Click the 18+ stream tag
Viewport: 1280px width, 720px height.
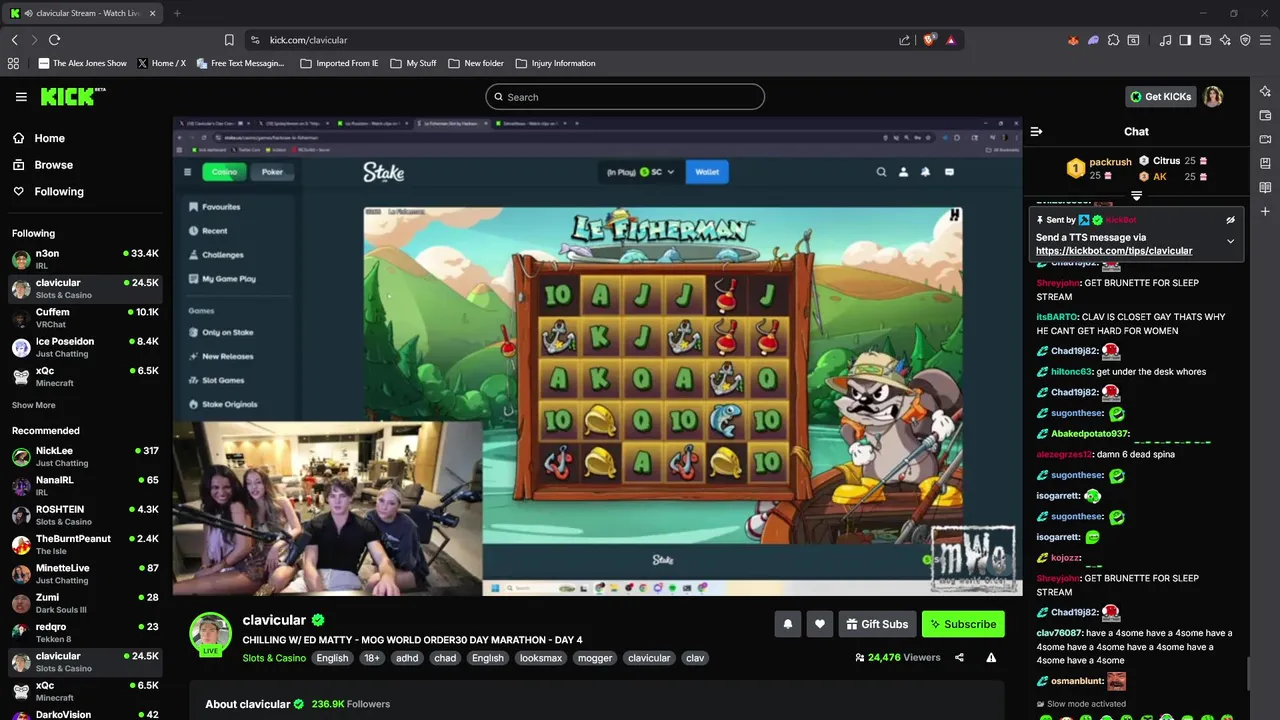(x=372, y=658)
